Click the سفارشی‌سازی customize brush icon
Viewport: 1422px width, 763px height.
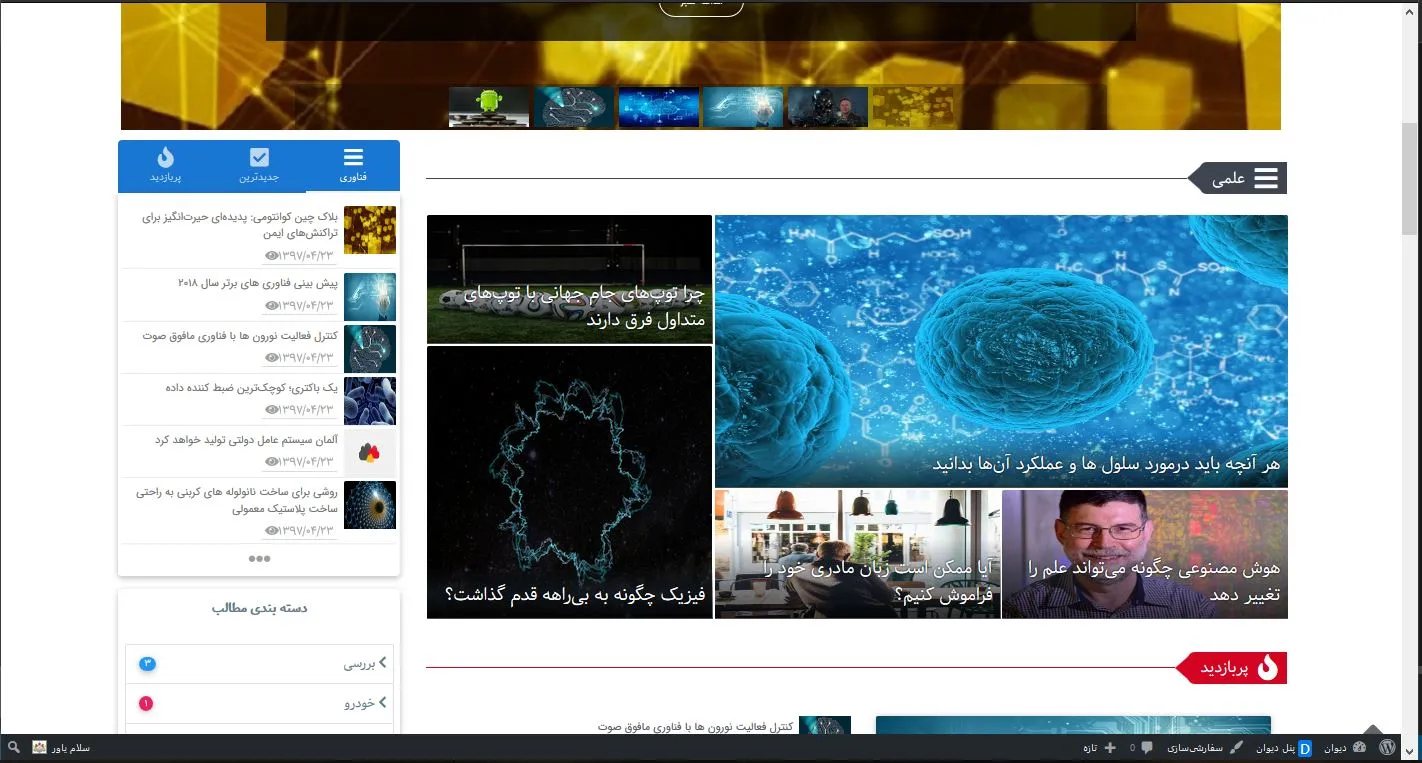pos(1236,748)
